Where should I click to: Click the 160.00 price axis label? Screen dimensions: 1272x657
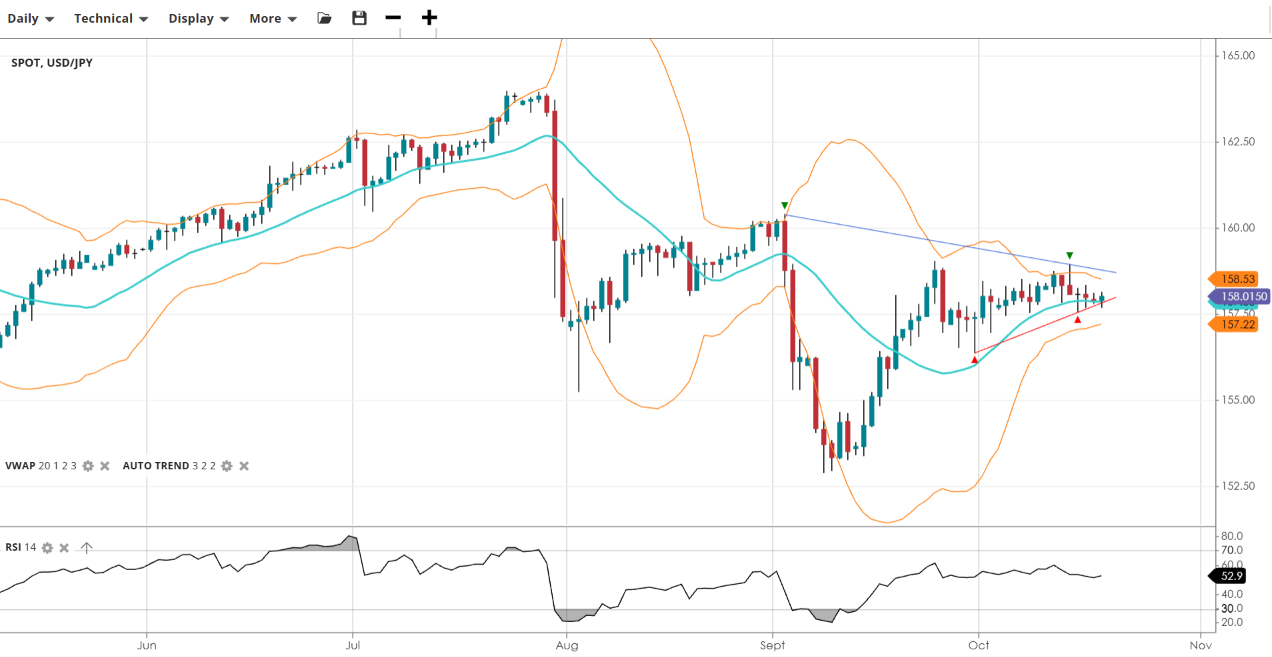click(1238, 228)
